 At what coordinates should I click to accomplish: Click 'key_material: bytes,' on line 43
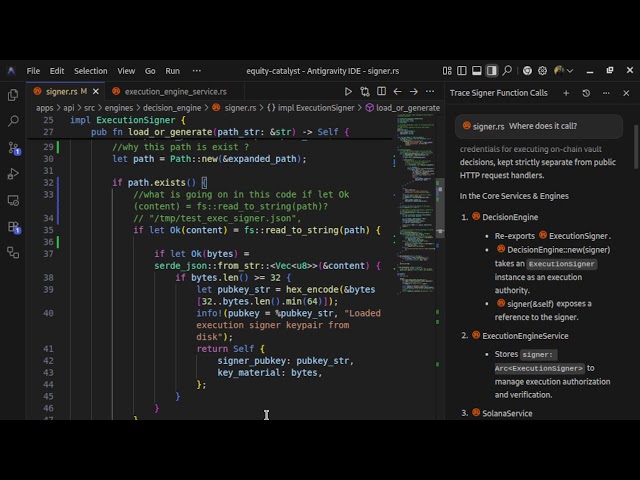(270, 372)
